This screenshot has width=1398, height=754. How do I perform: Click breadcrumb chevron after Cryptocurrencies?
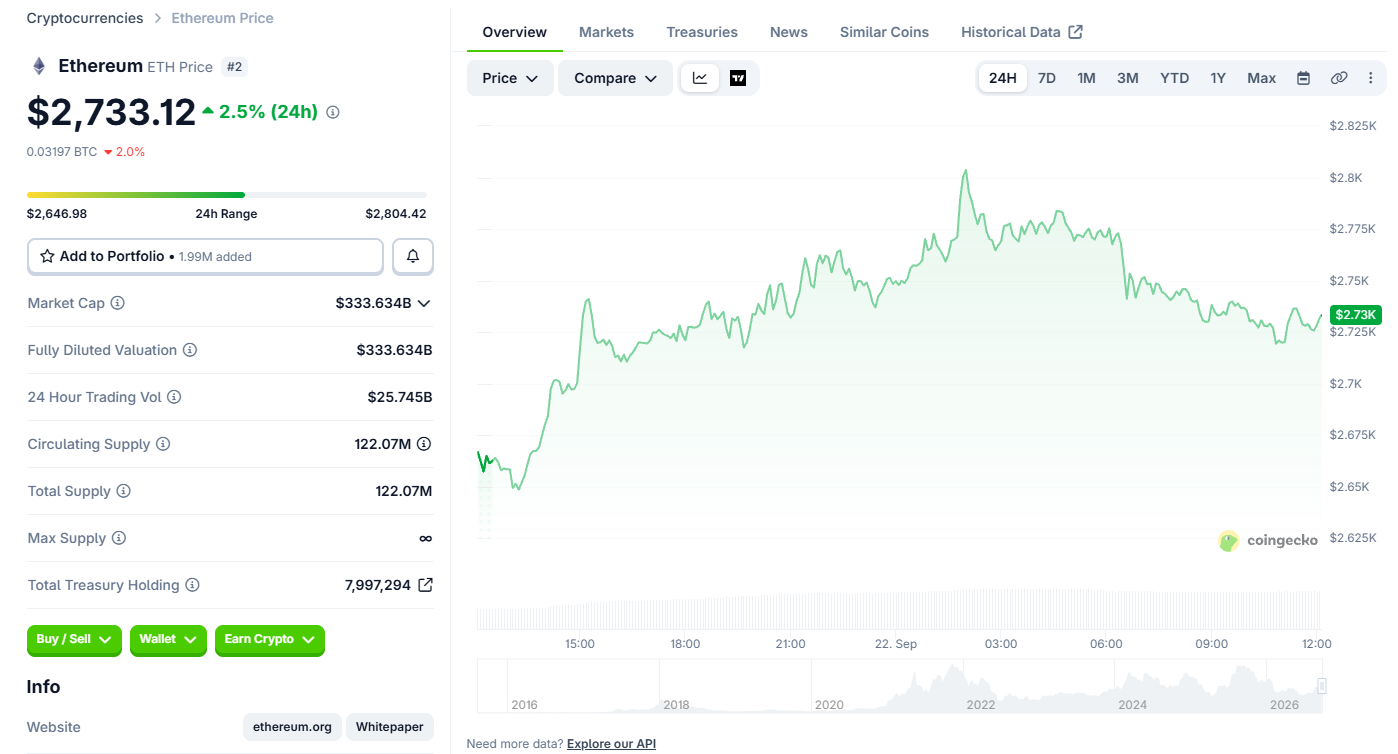coord(157,18)
